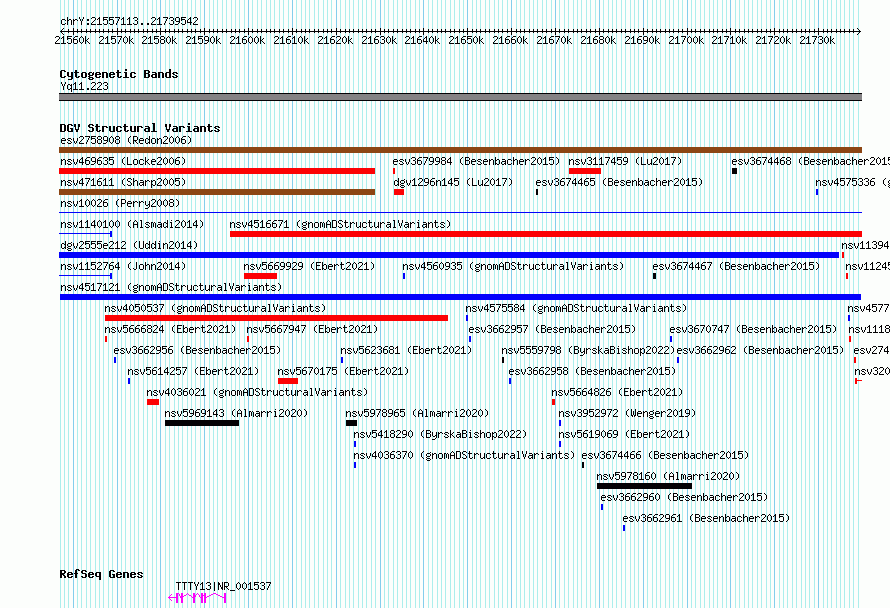Select the dgv2555e212 (Uddin2014) blue bar
The image size is (890, 608).
point(449,255)
